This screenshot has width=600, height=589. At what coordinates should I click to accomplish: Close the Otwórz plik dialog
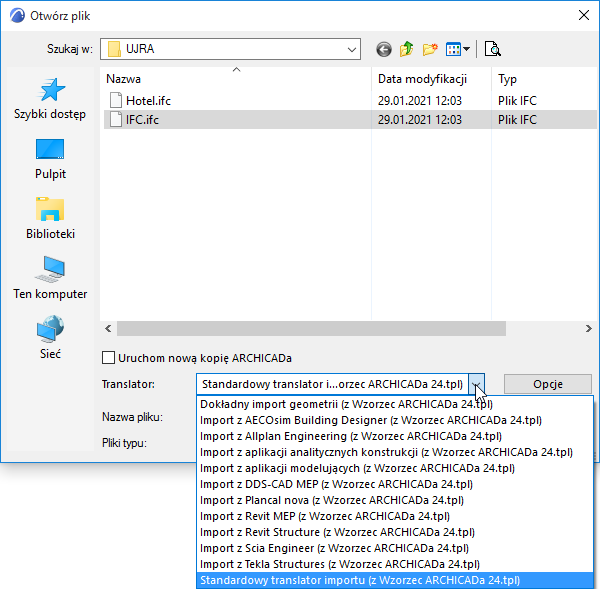(x=584, y=15)
